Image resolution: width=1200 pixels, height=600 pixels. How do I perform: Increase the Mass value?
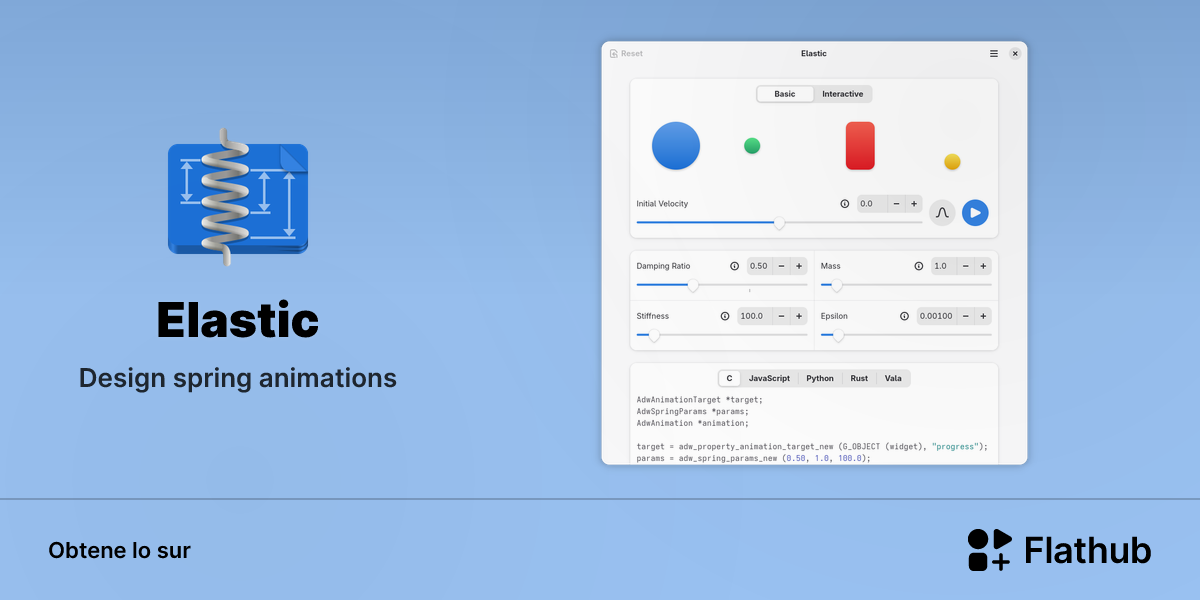[x=984, y=266]
